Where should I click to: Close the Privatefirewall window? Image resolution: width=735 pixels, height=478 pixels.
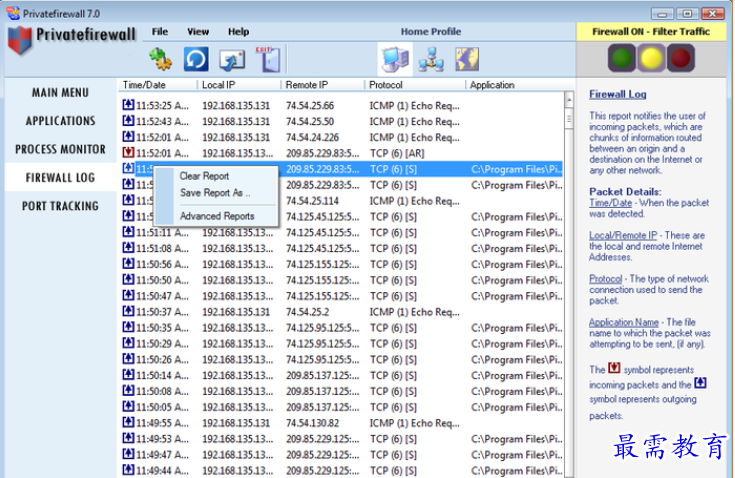click(712, 14)
